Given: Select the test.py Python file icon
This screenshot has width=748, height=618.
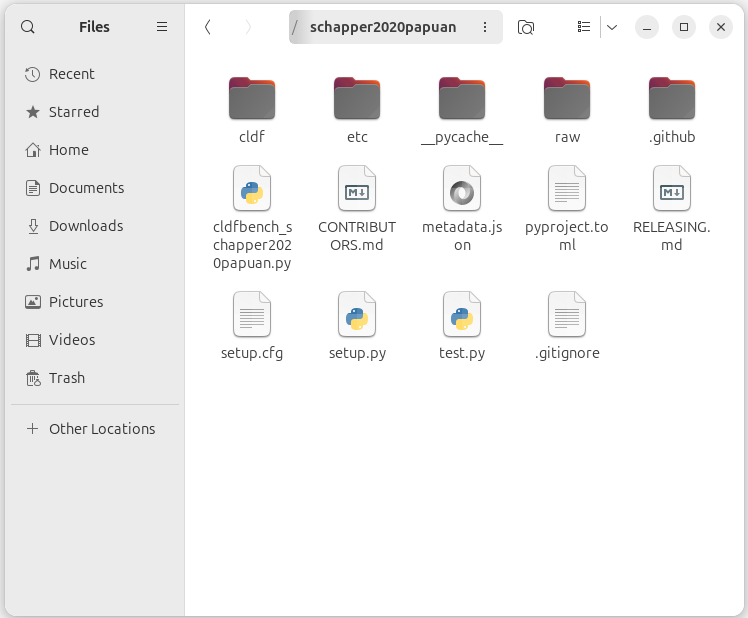Looking at the screenshot, I should pyautogui.click(x=462, y=314).
